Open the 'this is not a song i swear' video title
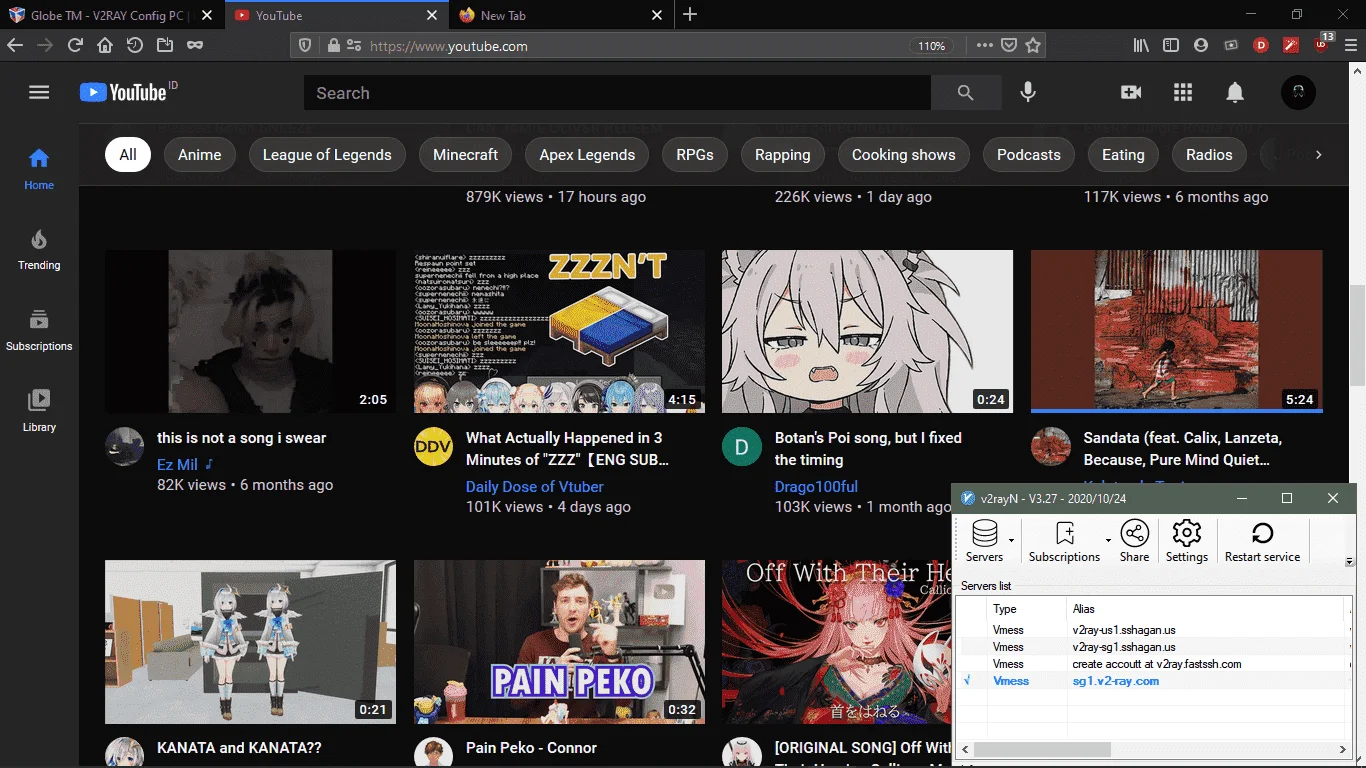The width and height of the screenshot is (1366, 768). point(241,438)
